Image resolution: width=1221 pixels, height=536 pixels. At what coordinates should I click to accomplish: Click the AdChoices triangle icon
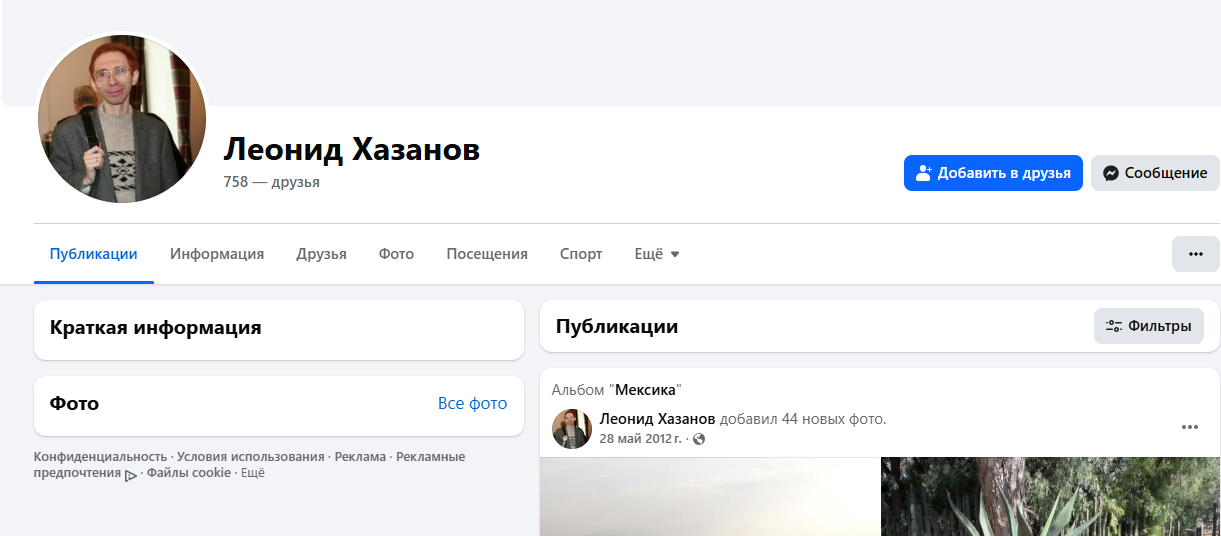[131, 475]
